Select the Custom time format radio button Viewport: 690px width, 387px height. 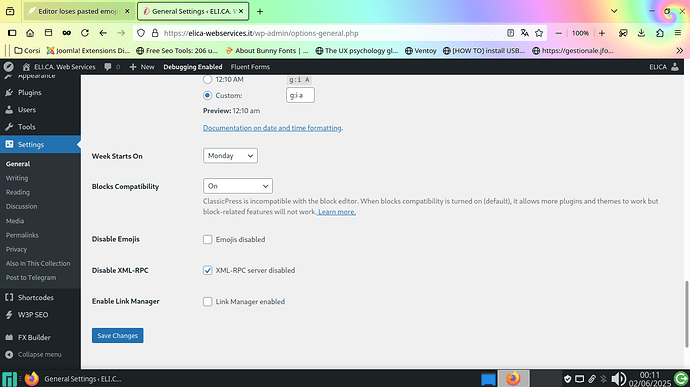coord(207,95)
